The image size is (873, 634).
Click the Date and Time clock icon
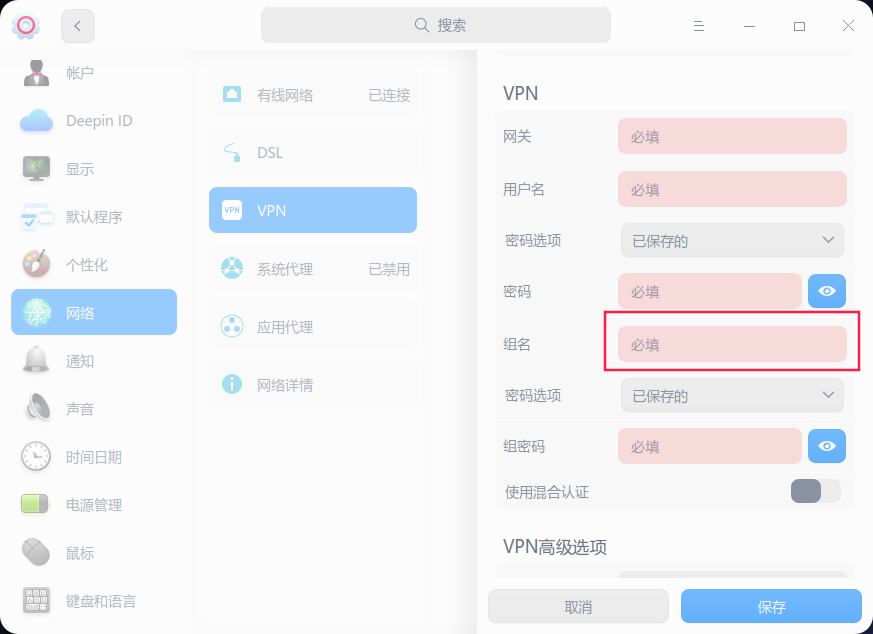pos(36,457)
